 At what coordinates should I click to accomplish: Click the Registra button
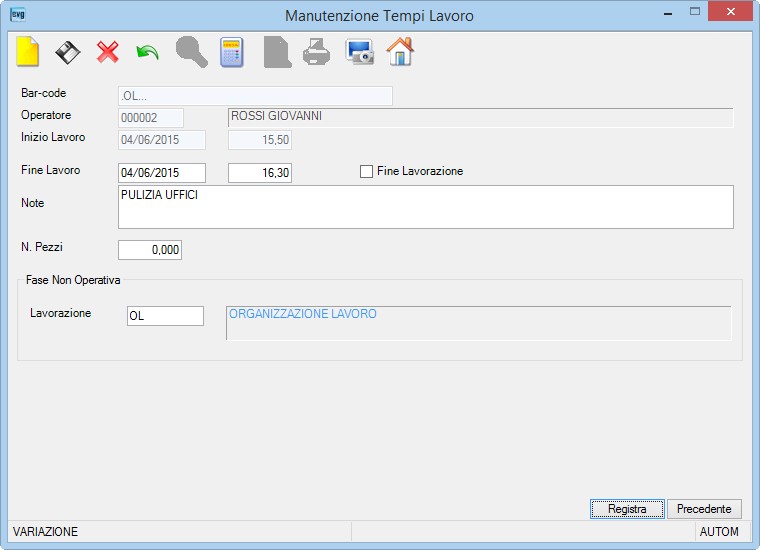coord(627,509)
